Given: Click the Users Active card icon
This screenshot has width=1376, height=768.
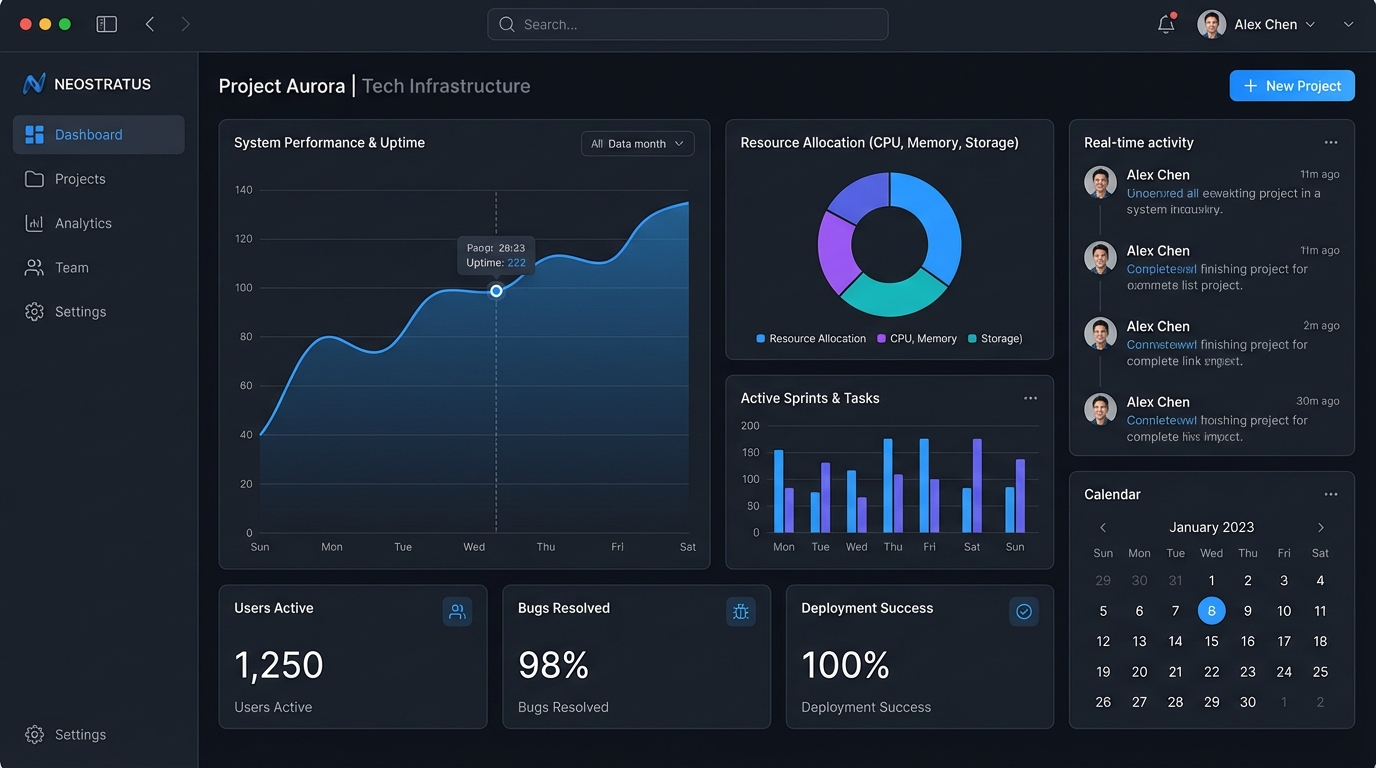Looking at the screenshot, I should [457, 612].
